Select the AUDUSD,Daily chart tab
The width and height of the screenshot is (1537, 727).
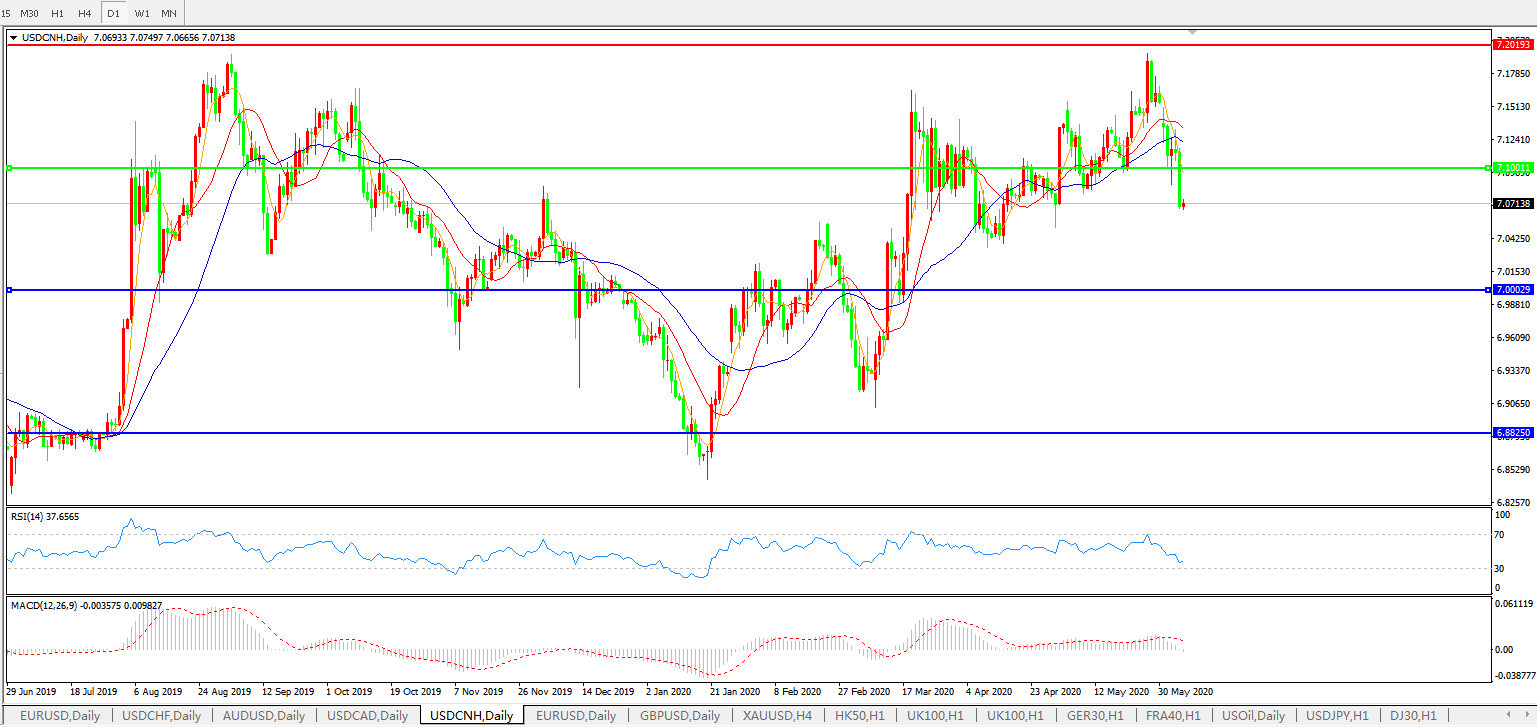pyautogui.click(x=264, y=716)
